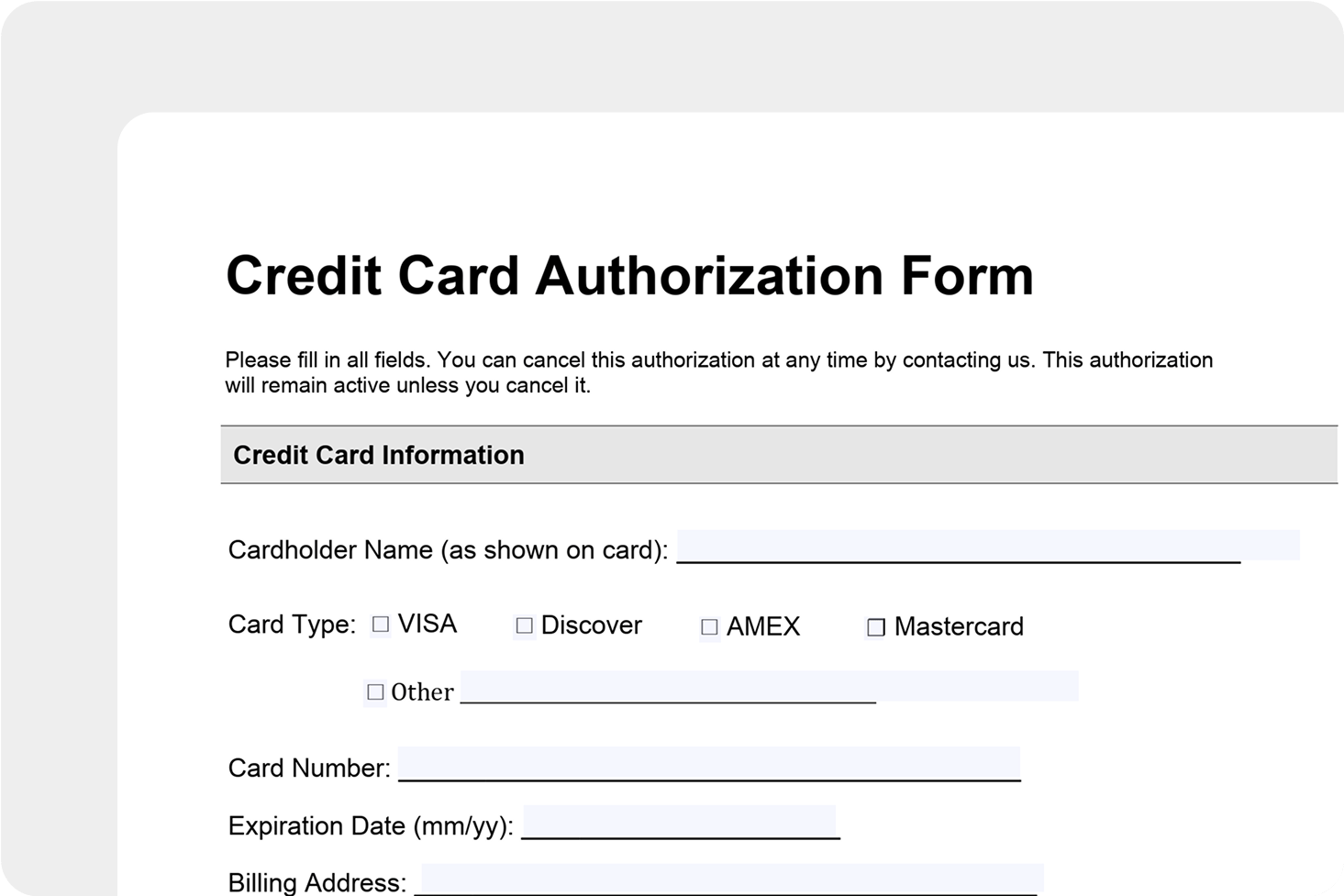Click the 'Card Type:' label
Screen dimensions: 1344x896
click(292, 625)
